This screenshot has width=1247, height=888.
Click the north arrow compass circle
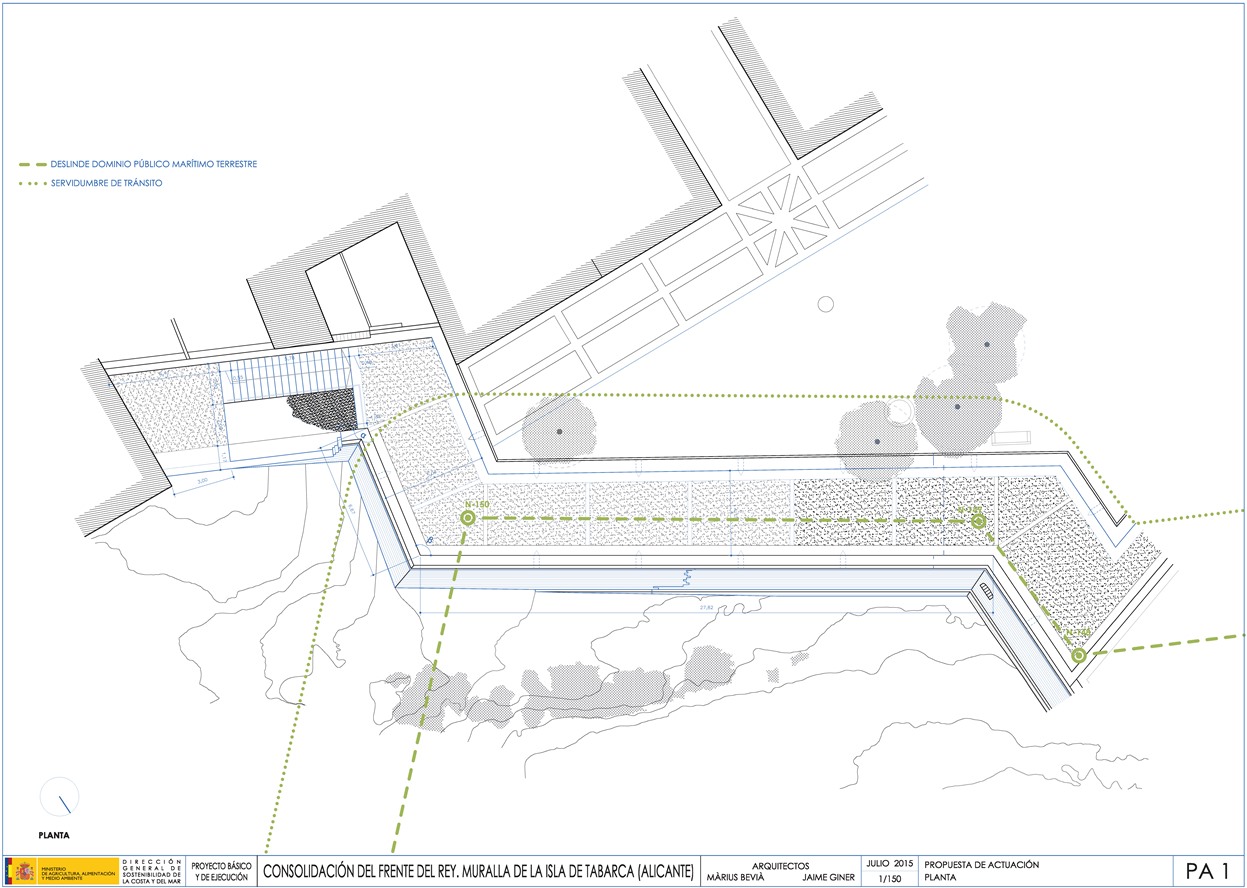coord(59,796)
